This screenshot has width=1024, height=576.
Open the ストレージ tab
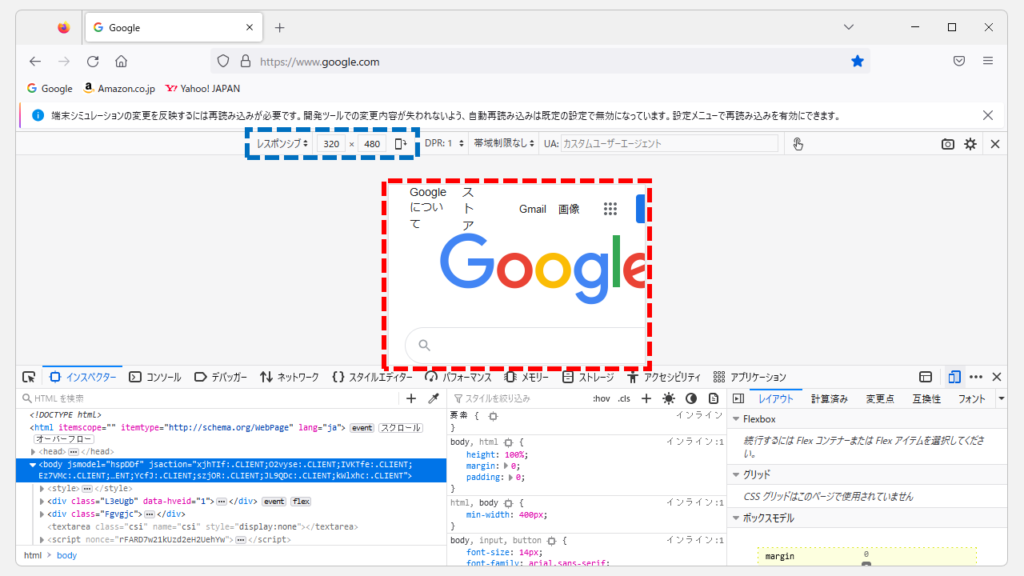pos(588,377)
